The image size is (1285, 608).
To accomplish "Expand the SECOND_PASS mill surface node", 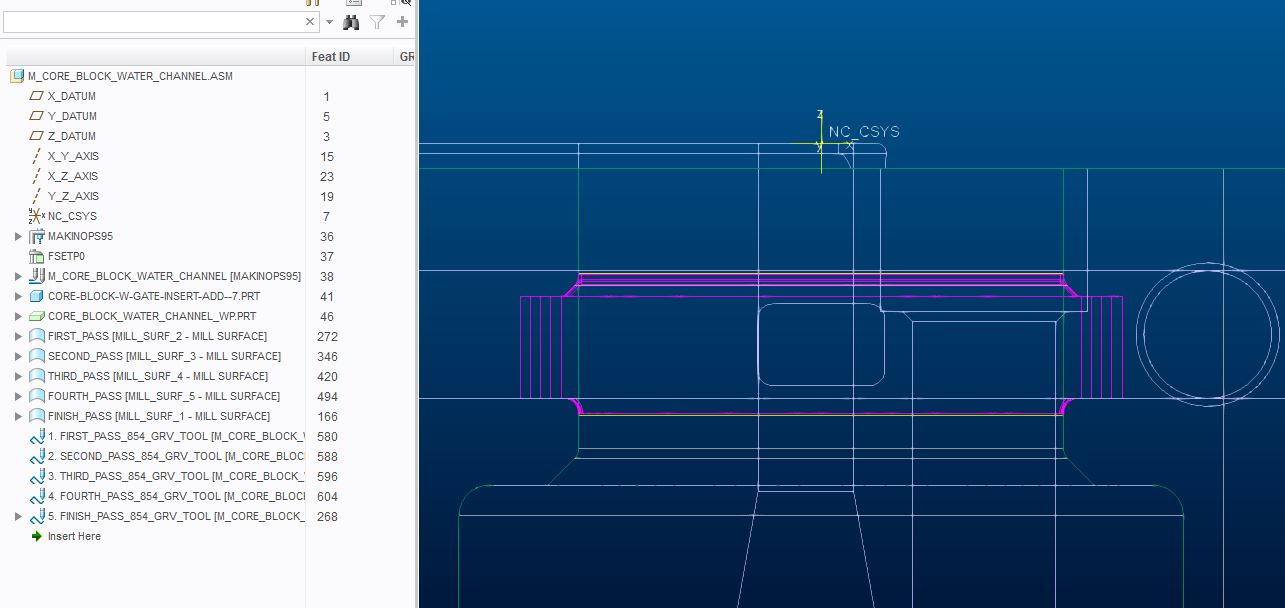I will coord(18,356).
